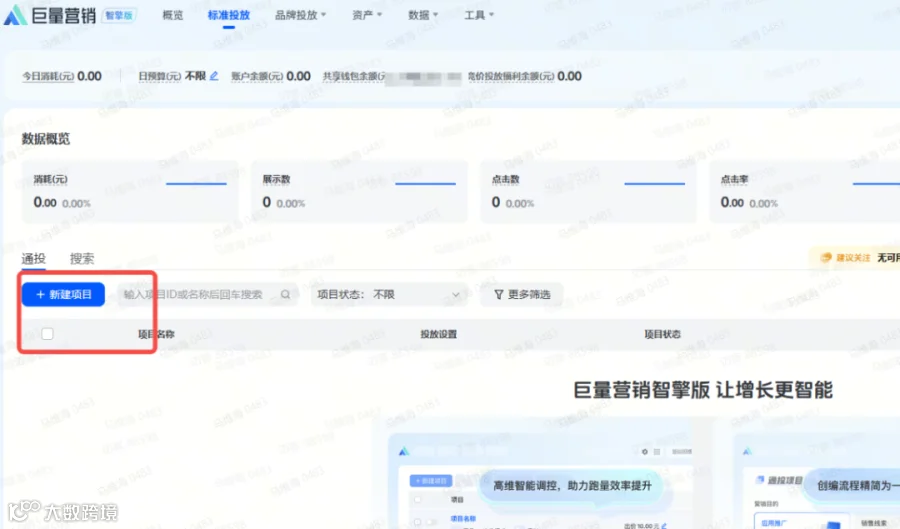Click the 投放设置 column header
The image size is (900, 529).
pos(439,334)
